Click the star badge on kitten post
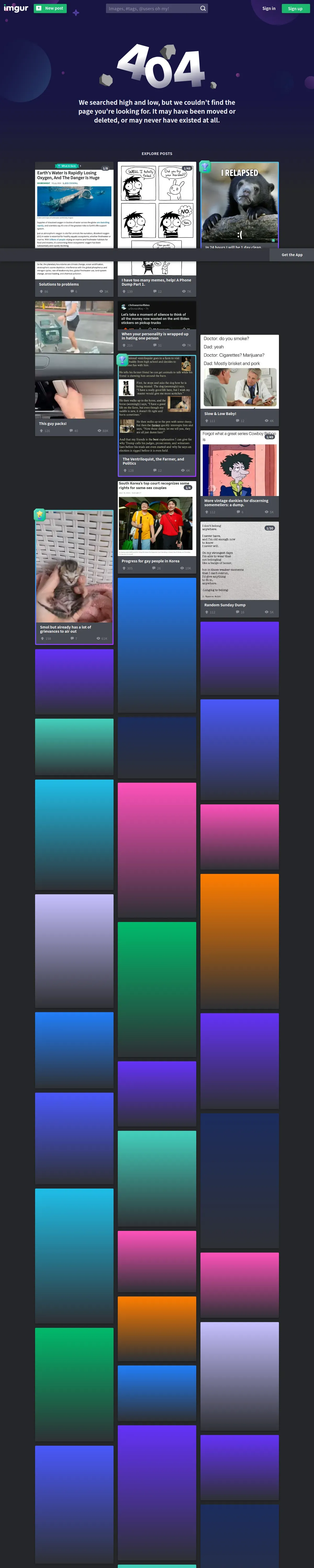Screen dimensions: 314x1568 (40, 514)
